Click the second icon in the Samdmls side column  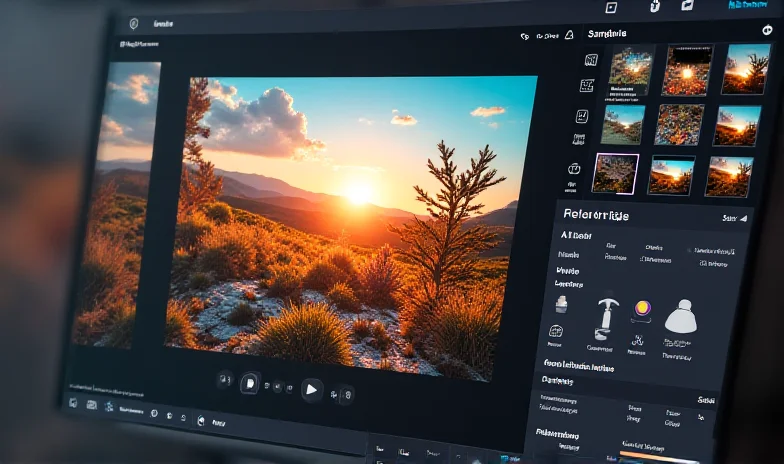tap(586, 86)
